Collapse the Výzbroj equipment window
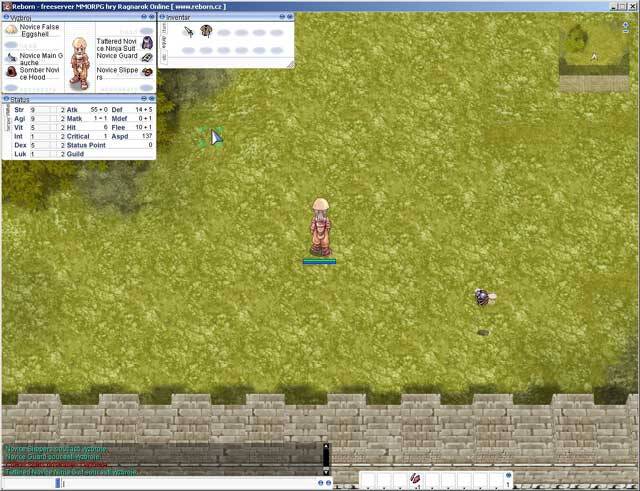 coord(143,17)
